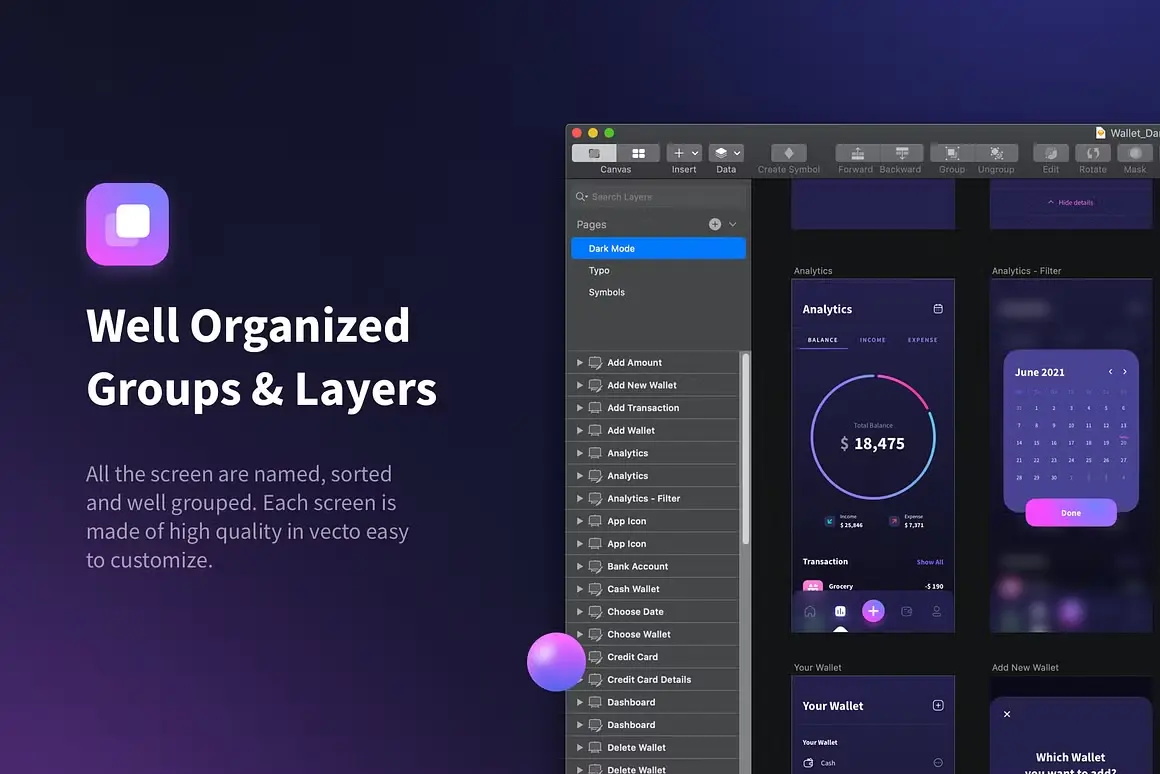This screenshot has width=1160, height=774.
Task: Click the Backward arrange icon
Action: (x=899, y=152)
